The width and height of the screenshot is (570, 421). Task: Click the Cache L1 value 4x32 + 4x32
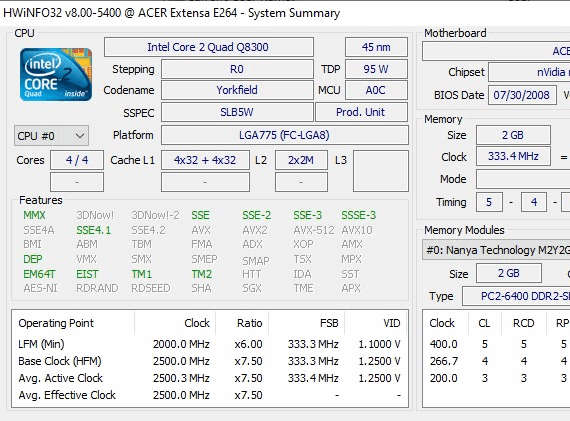(x=205, y=160)
